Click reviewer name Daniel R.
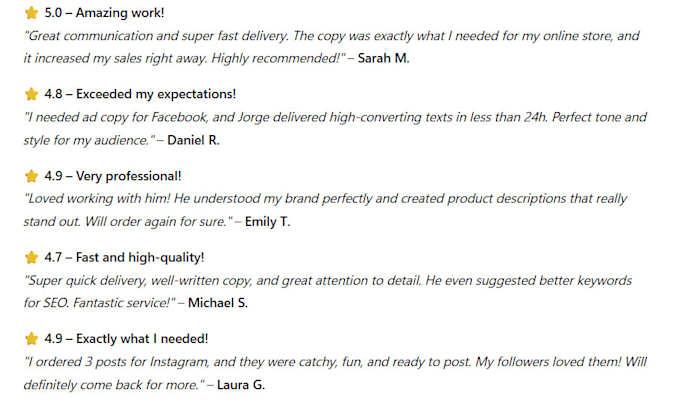680x408 pixels. tap(193, 140)
